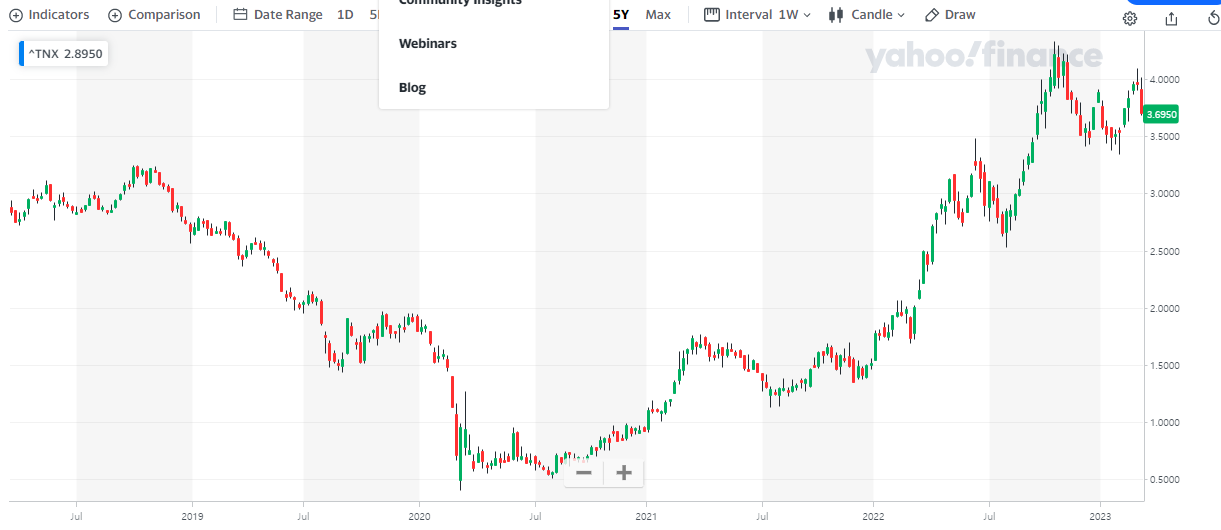This screenshot has height=530, width=1221.
Task: Open the Date Range picker
Action: [277, 15]
